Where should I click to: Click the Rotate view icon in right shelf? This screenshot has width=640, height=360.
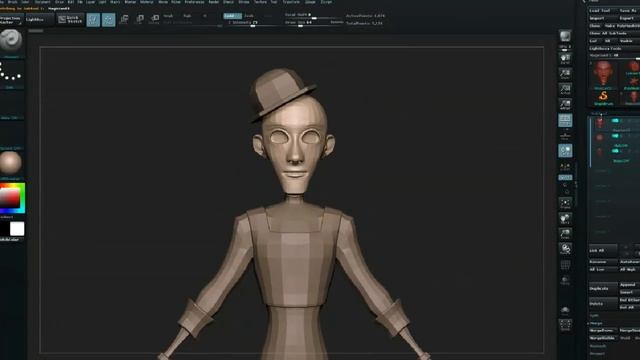click(x=565, y=249)
